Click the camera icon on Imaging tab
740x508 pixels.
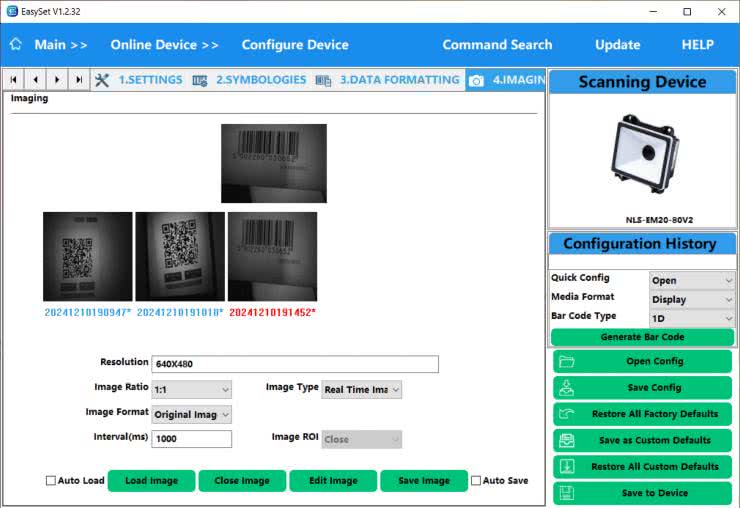click(x=477, y=80)
